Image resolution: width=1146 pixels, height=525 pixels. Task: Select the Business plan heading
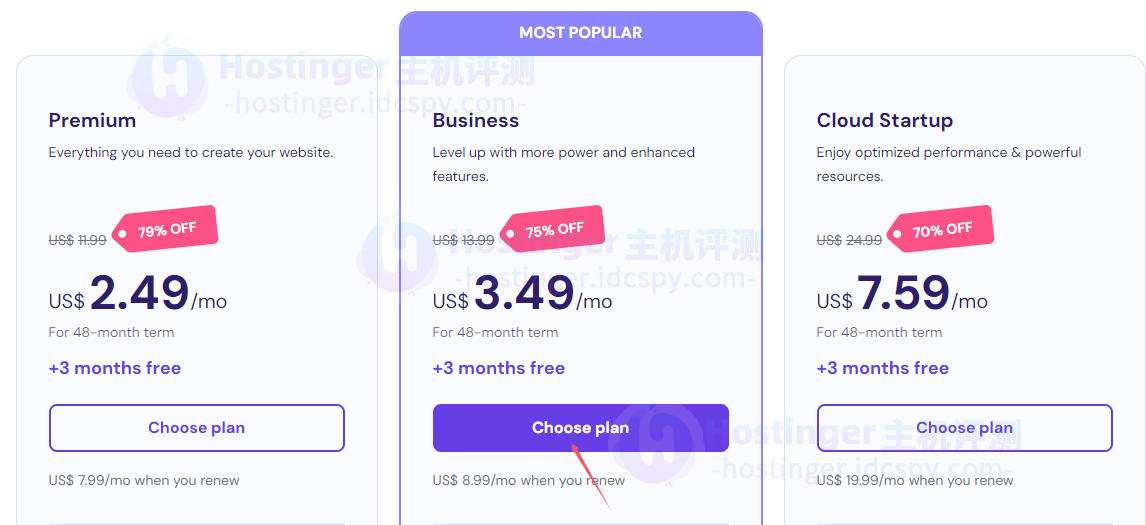(x=476, y=120)
